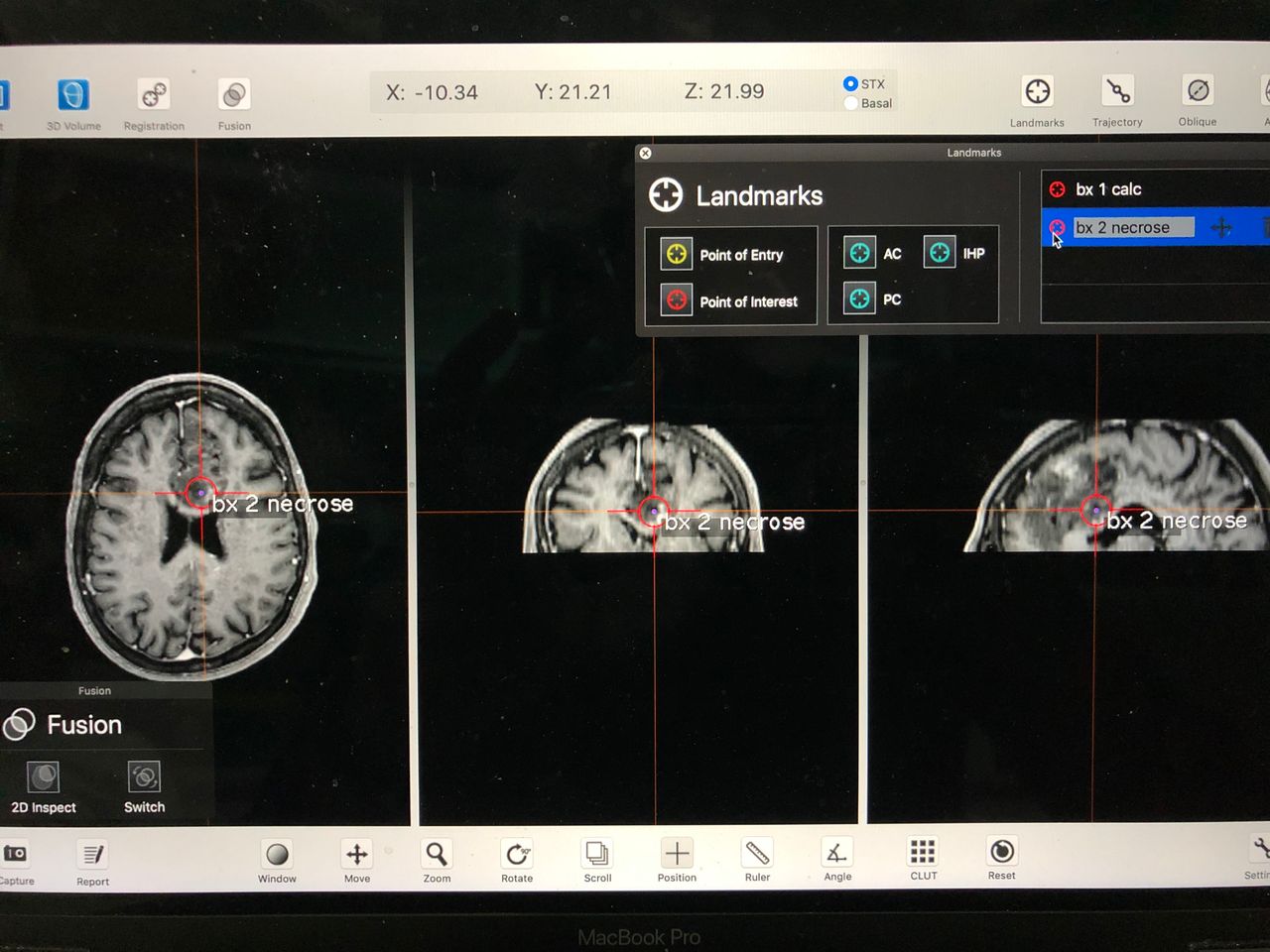Click the coronal brain MRI view
The height and width of the screenshot is (952, 1270).
[x=643, y=486]
